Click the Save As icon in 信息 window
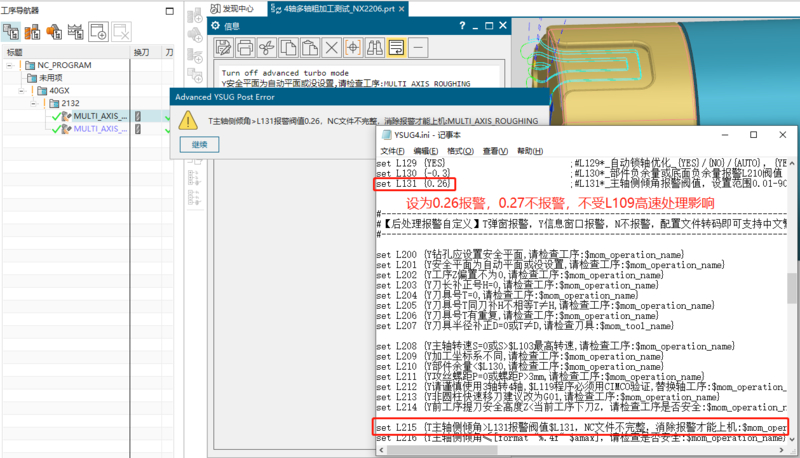This screenshot has width=800, height=458. click(224, 47)
